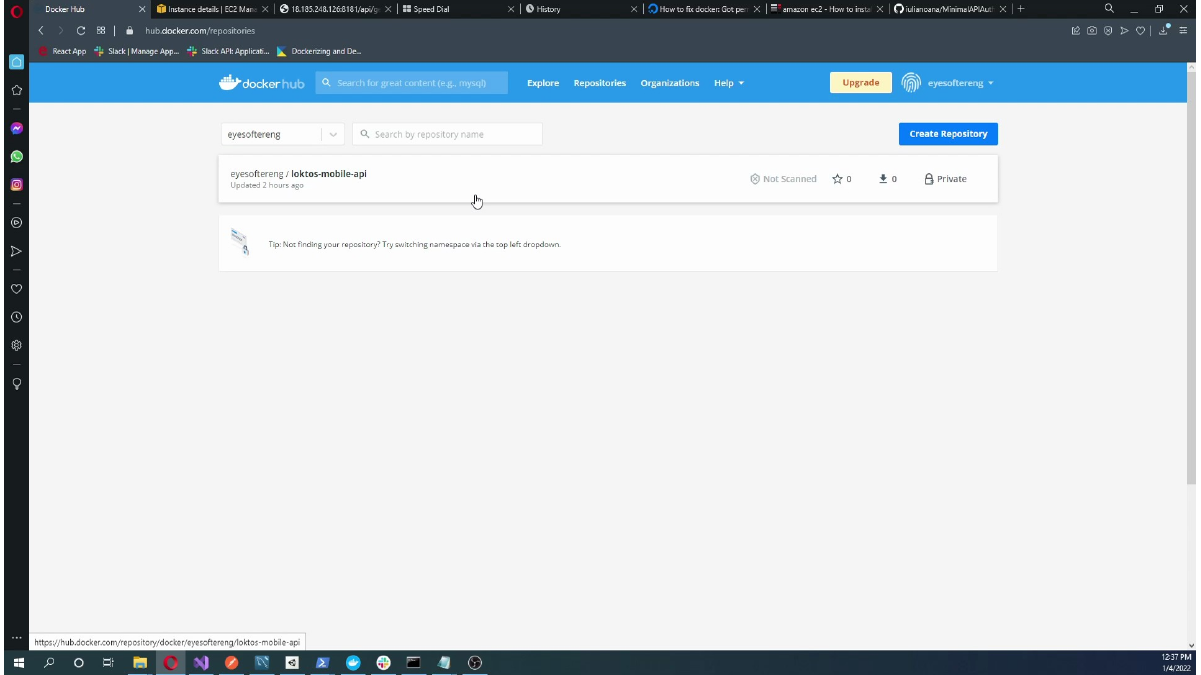
Task: Open Messenger in the Opera sidebar
Action: [x=16, y=129]
